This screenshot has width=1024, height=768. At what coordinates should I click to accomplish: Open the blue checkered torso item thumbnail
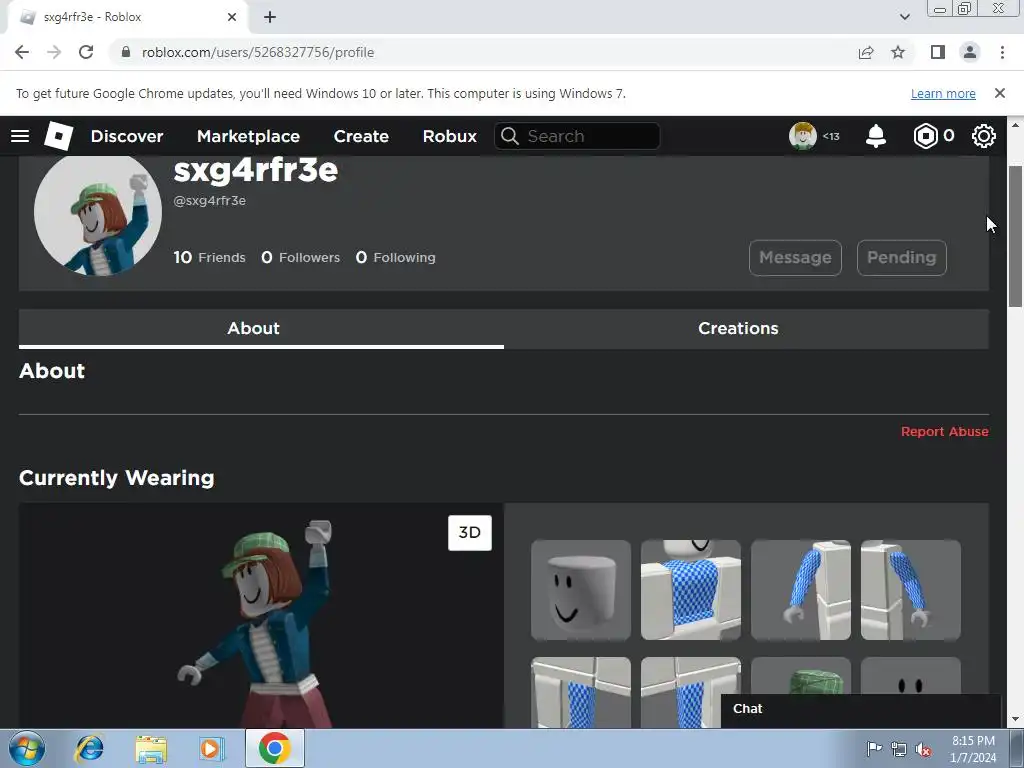click(691, 590)
